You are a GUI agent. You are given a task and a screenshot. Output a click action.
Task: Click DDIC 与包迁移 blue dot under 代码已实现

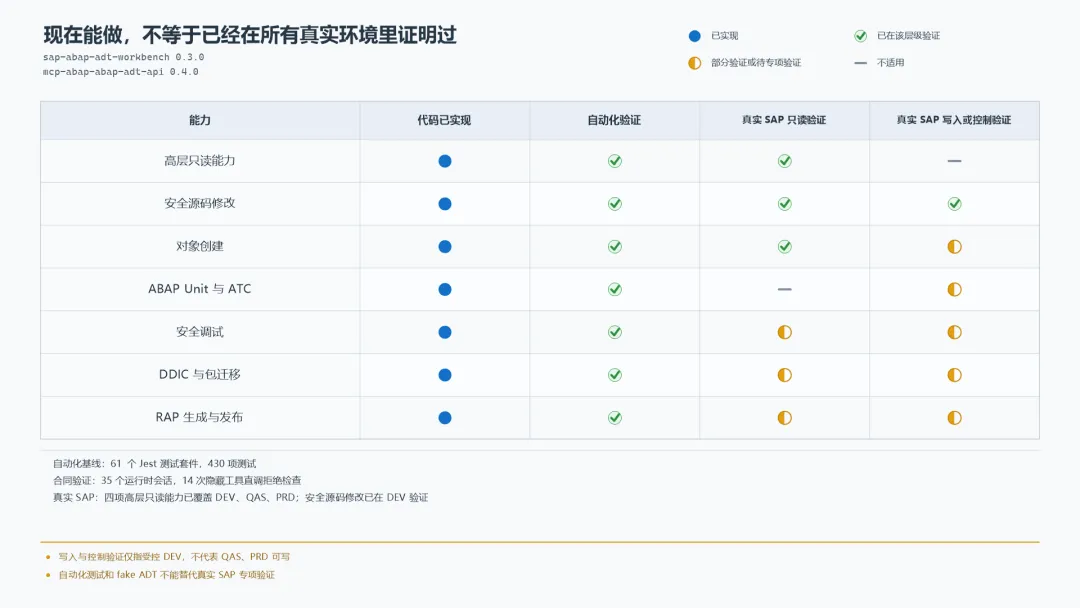click(445, 375)
